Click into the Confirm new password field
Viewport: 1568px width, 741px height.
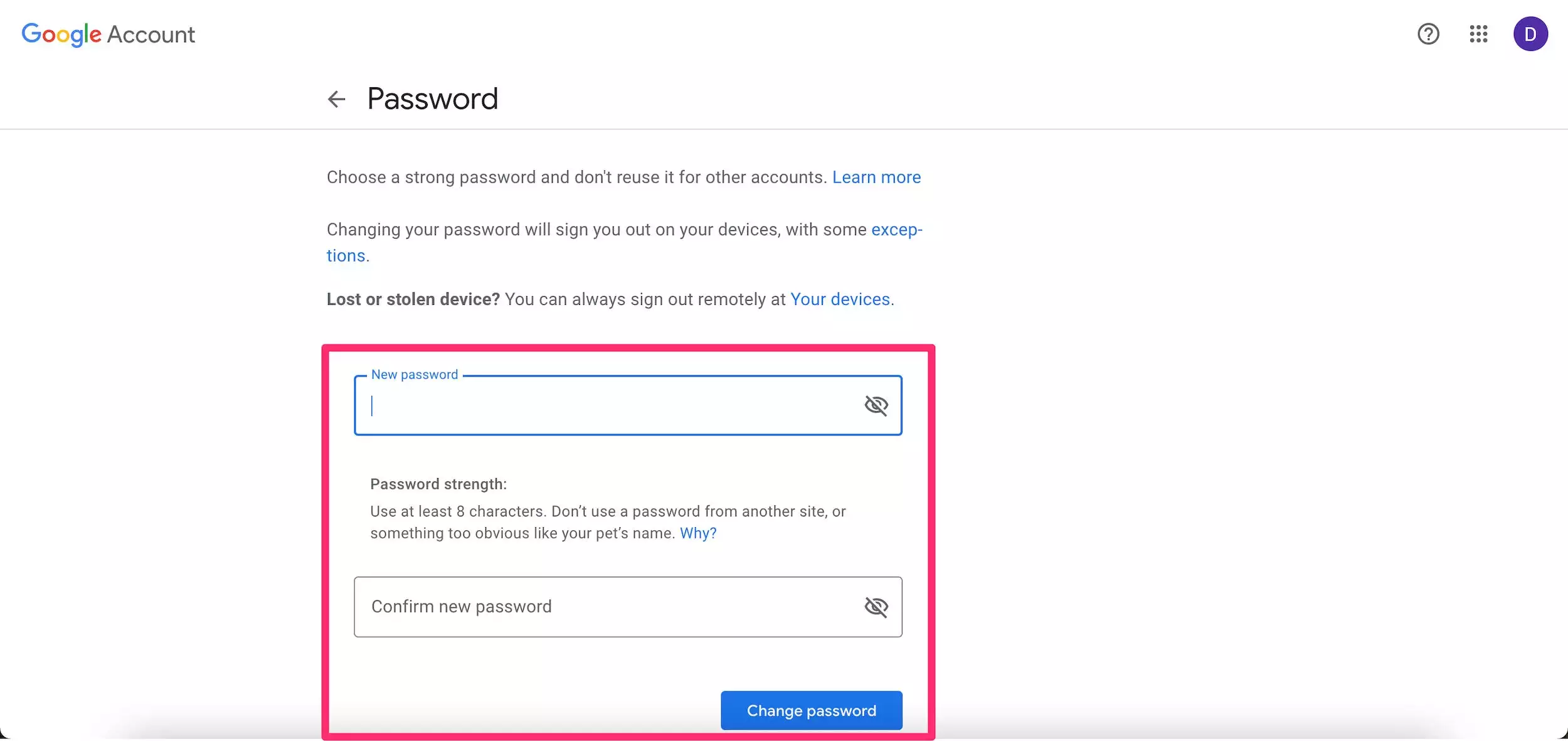tap(608, 607)
